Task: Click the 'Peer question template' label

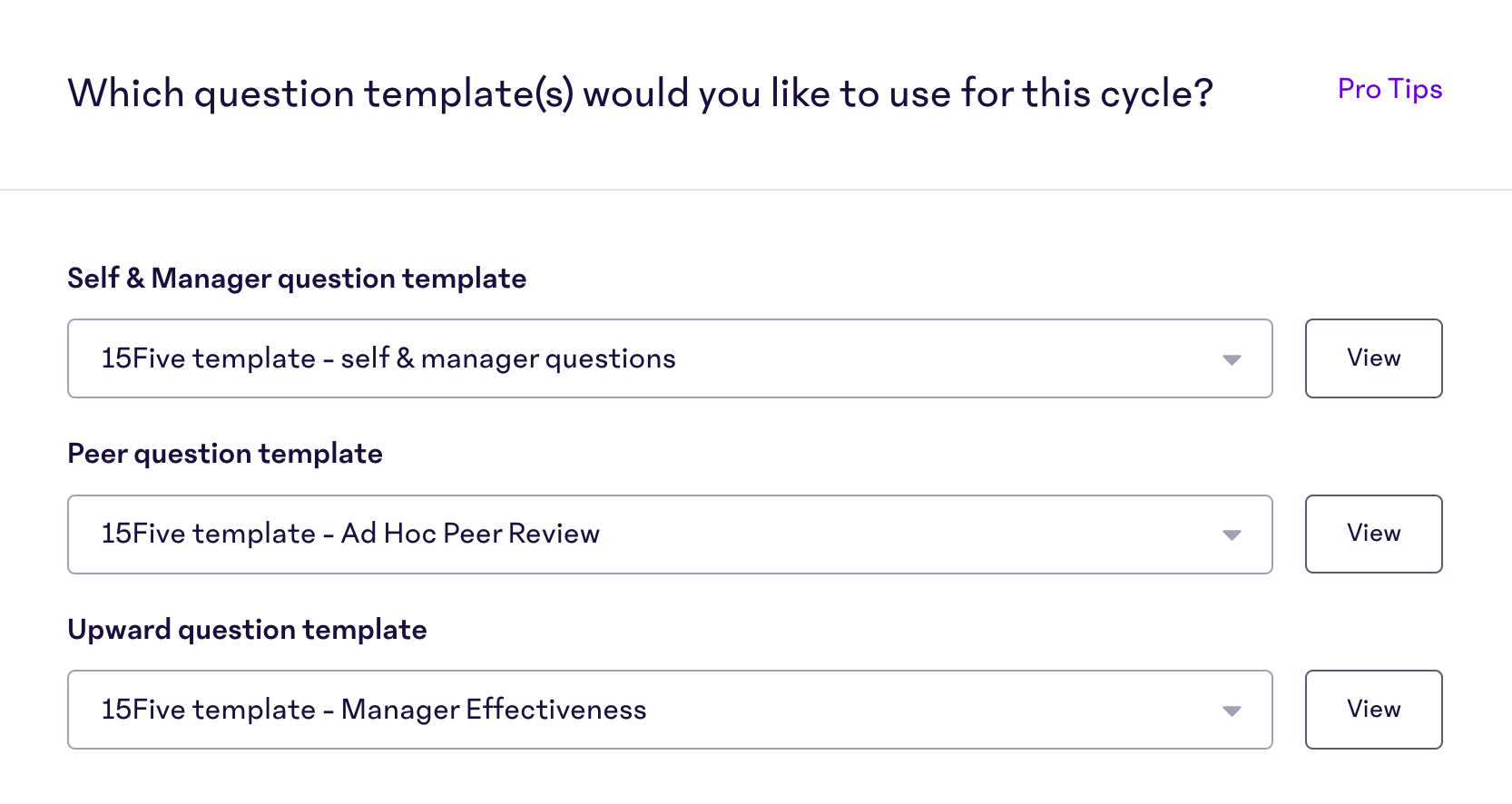Action: [x=225, y=454]
